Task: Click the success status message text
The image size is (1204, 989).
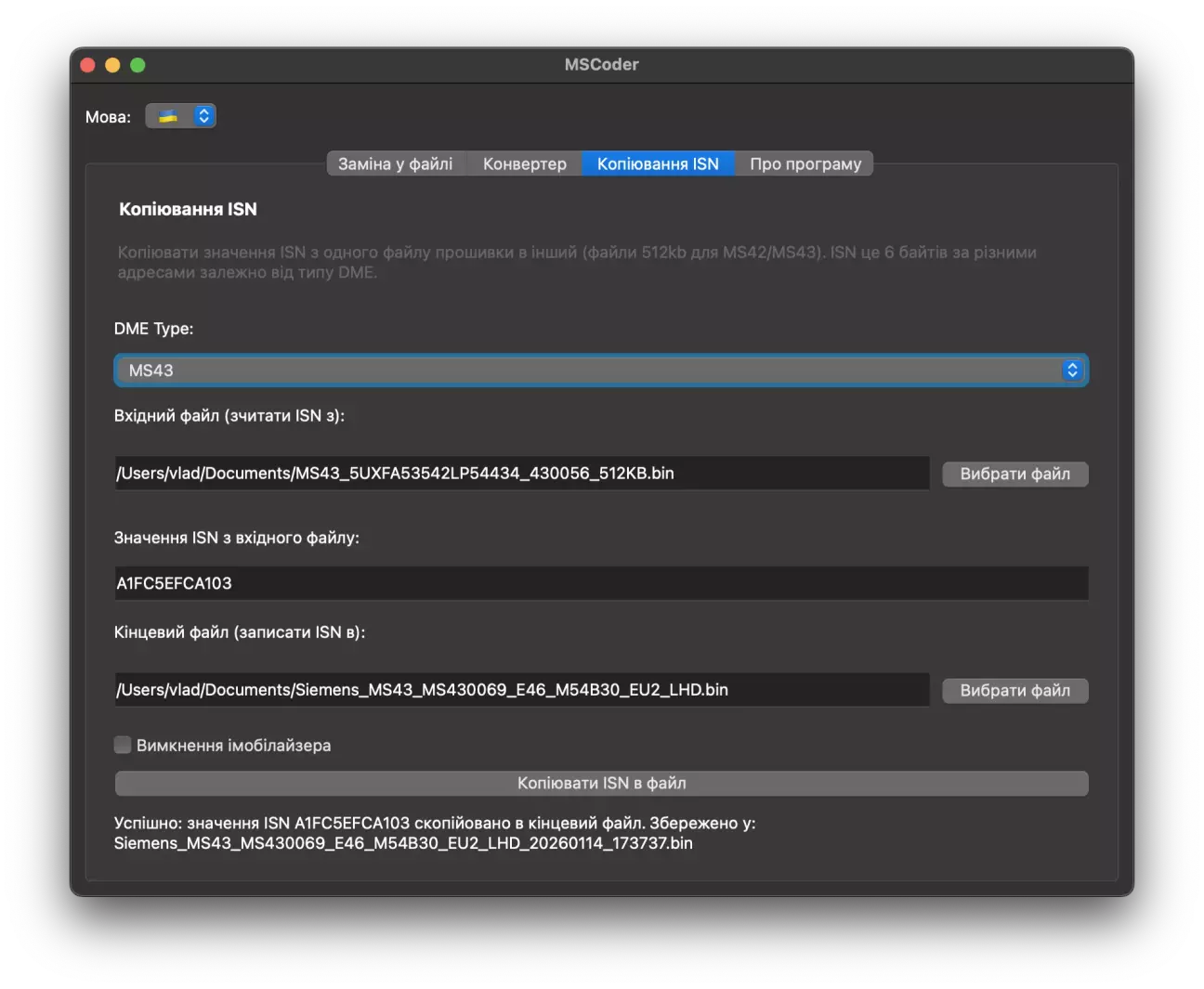Action: pos(435,833)
